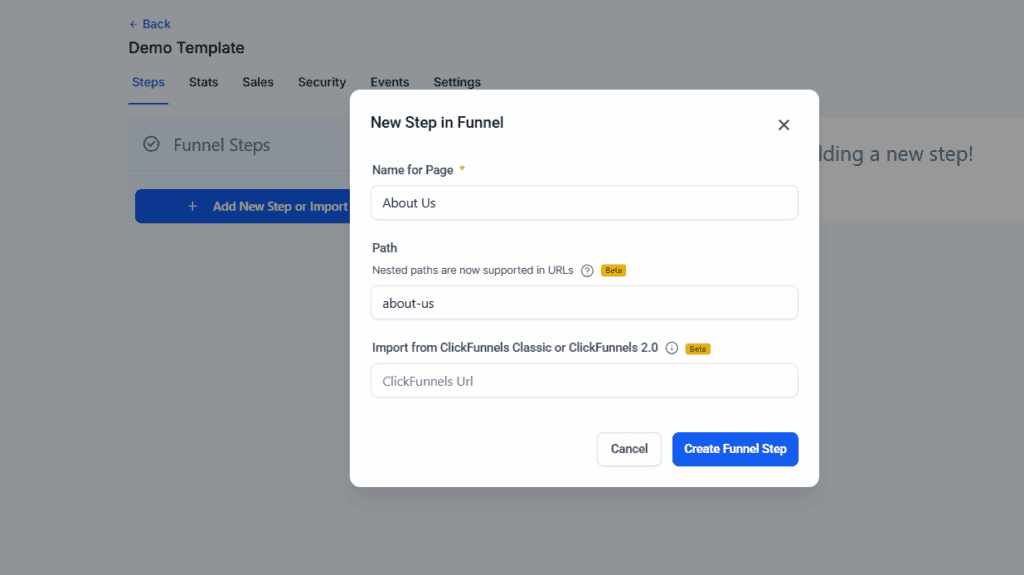1024x575 pixels.
Task: Click the Path field containing about-us
Action: click(584, 303)
